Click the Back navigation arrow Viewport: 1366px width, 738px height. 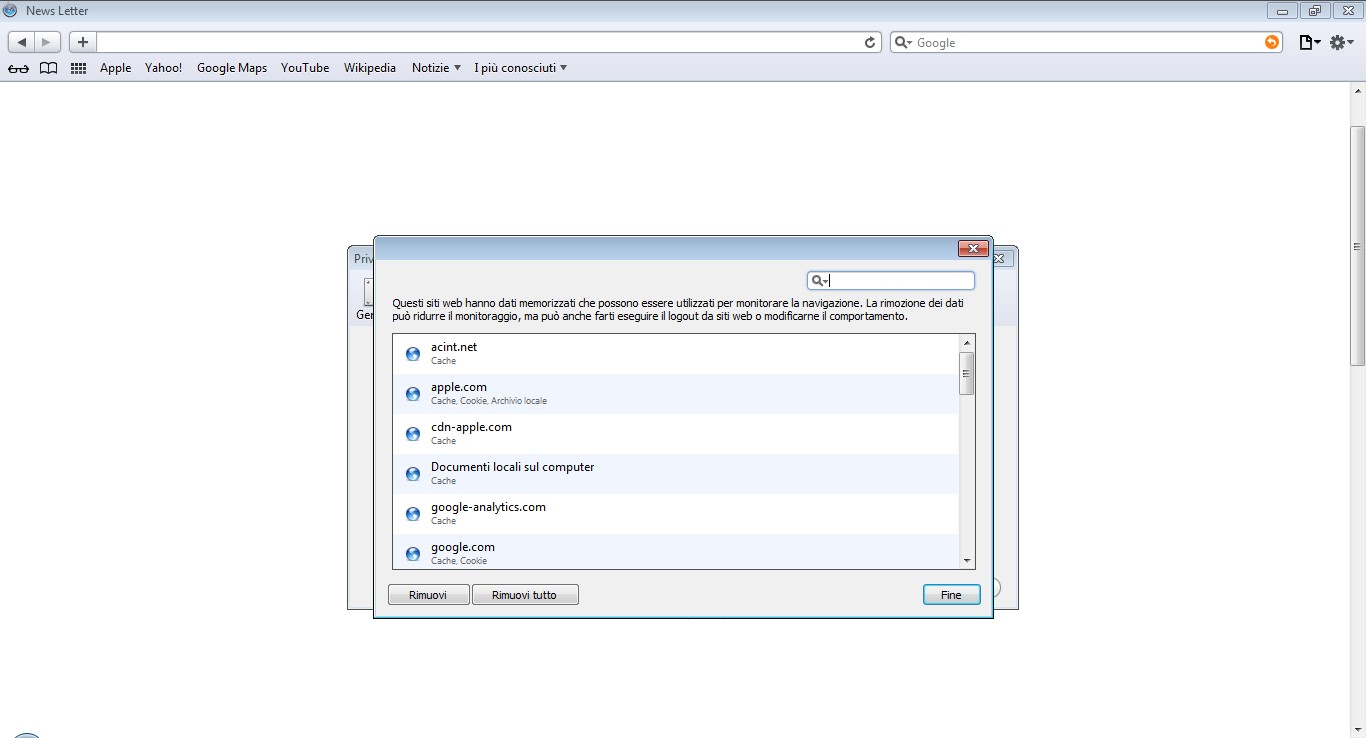[22, 42]
